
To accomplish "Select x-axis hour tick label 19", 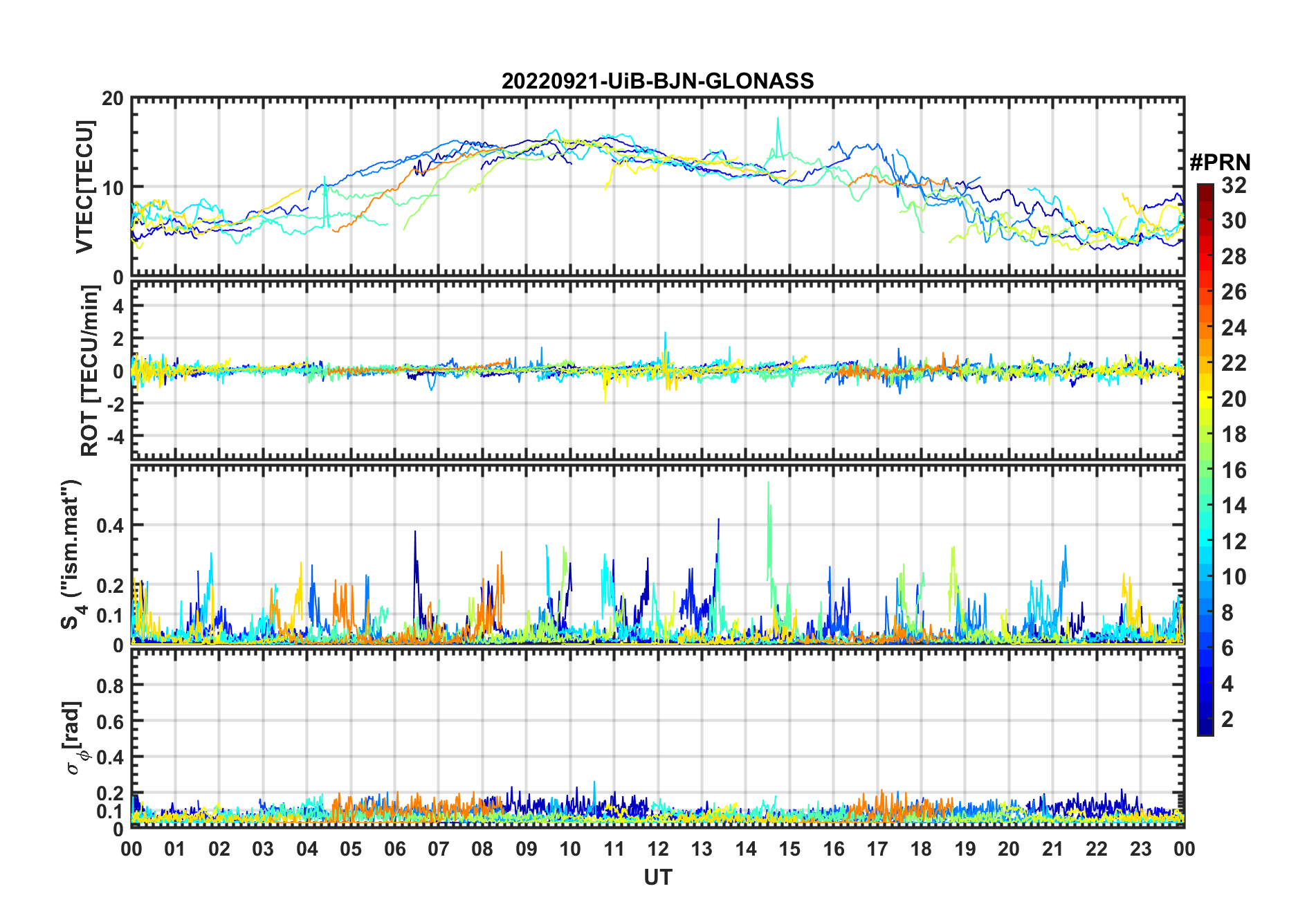I will click(x=965, y=849).
